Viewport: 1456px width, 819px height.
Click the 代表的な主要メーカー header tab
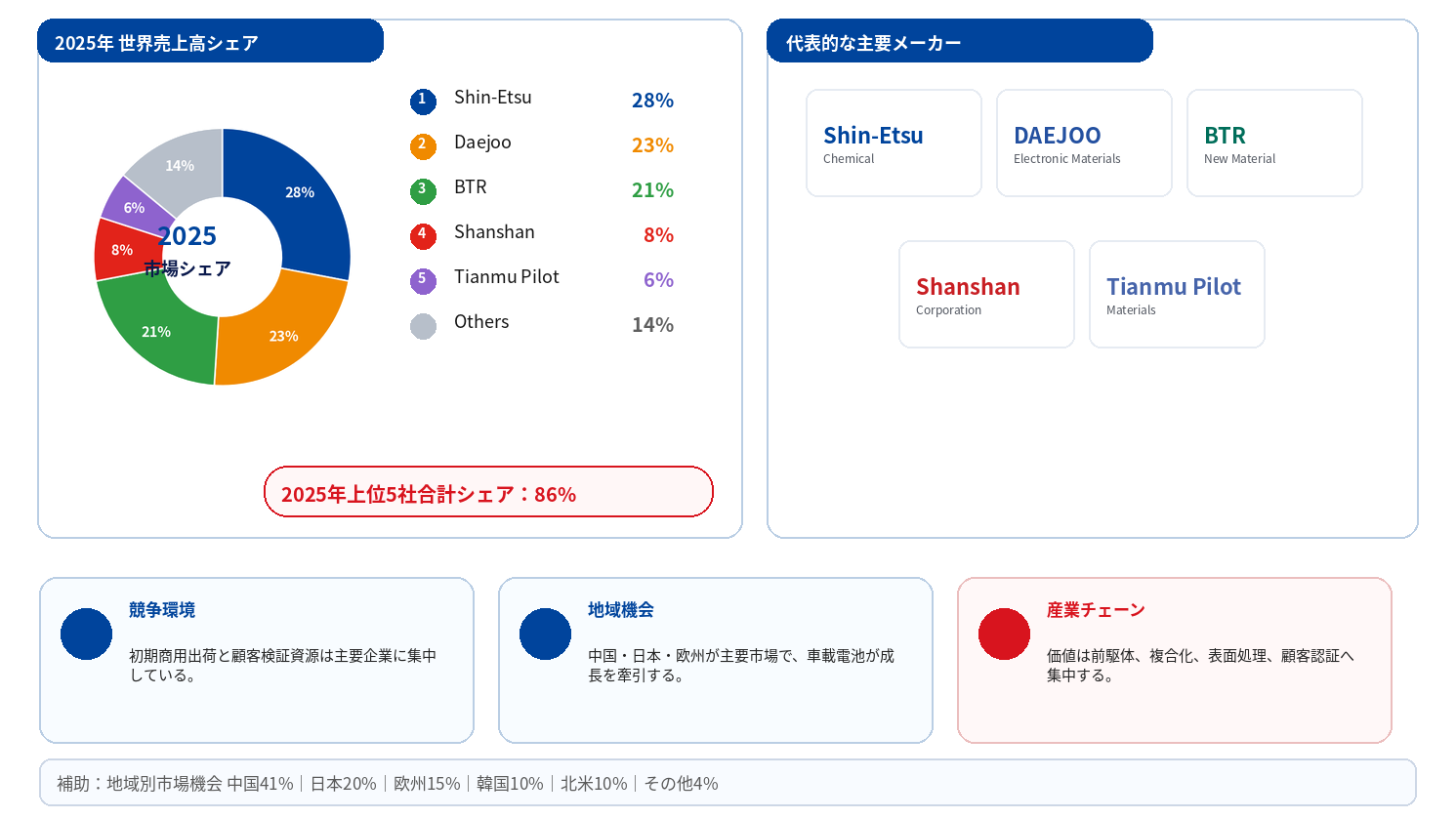[x=960, y=41]
